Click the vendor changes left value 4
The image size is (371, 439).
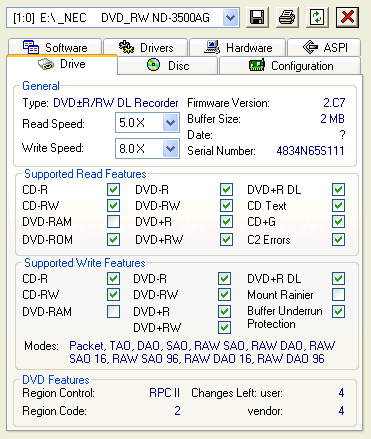coord(341,411)
